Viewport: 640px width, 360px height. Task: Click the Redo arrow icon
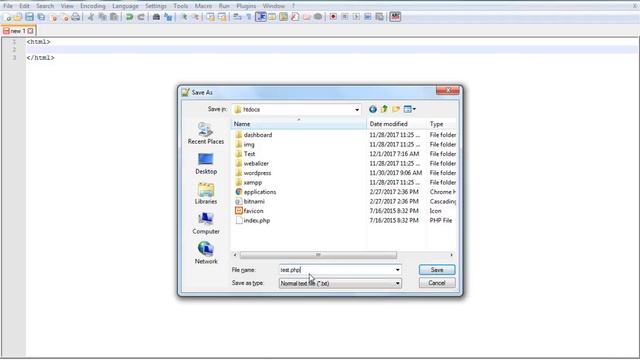point(141,17)
